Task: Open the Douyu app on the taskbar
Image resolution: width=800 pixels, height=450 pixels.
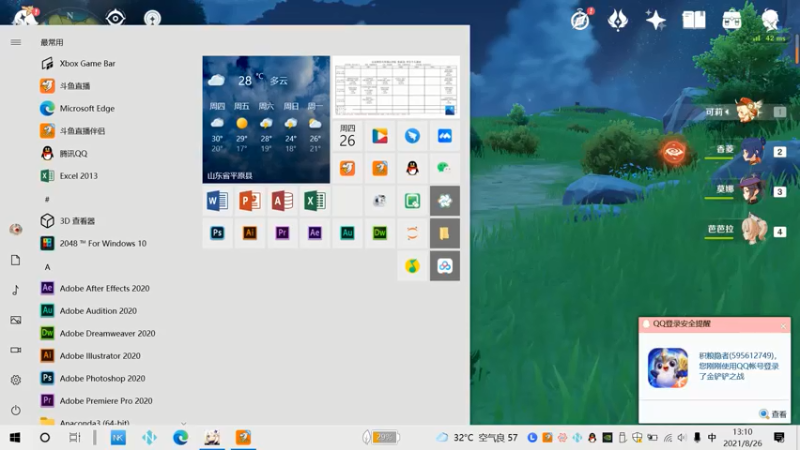Action: (x=243, y=438)
